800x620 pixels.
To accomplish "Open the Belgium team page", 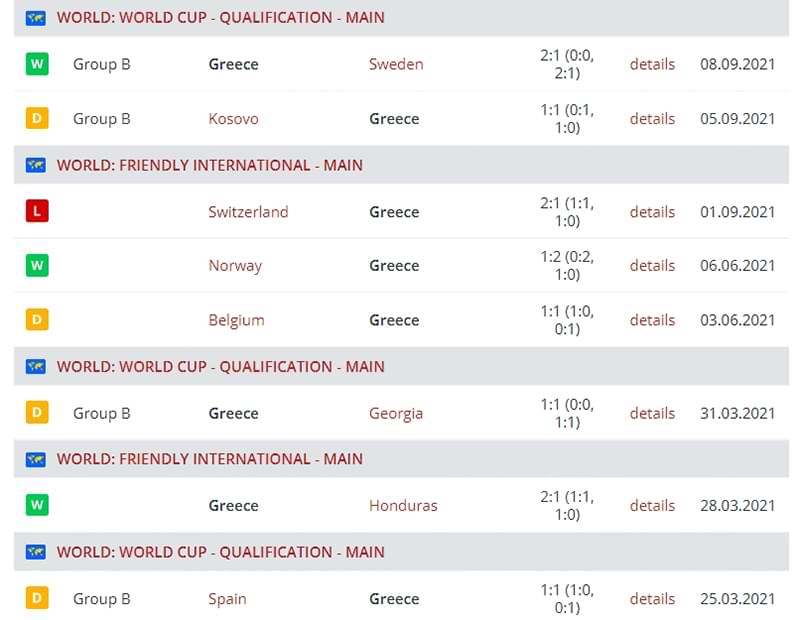I will pos(236,320).
